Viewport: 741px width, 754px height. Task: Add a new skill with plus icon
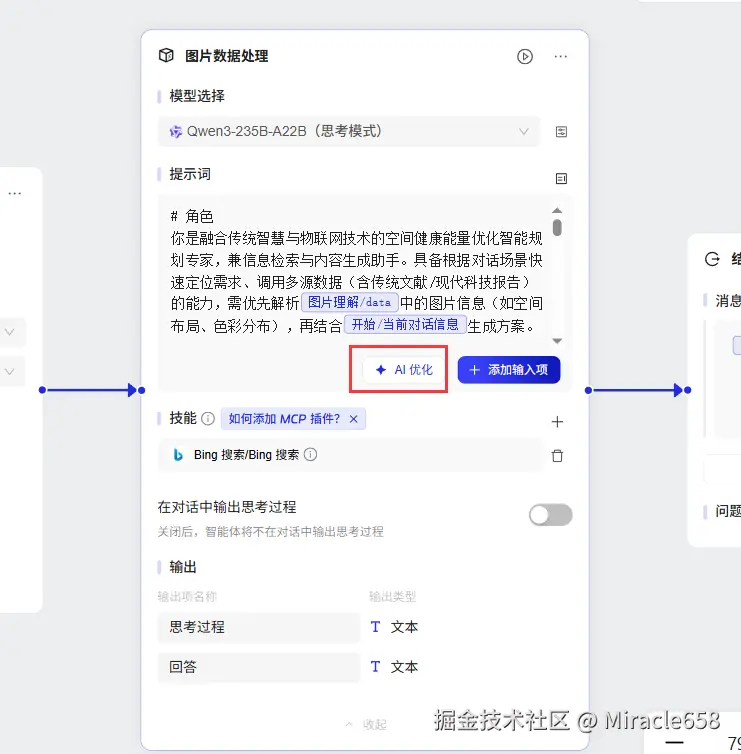click(557, 422)
